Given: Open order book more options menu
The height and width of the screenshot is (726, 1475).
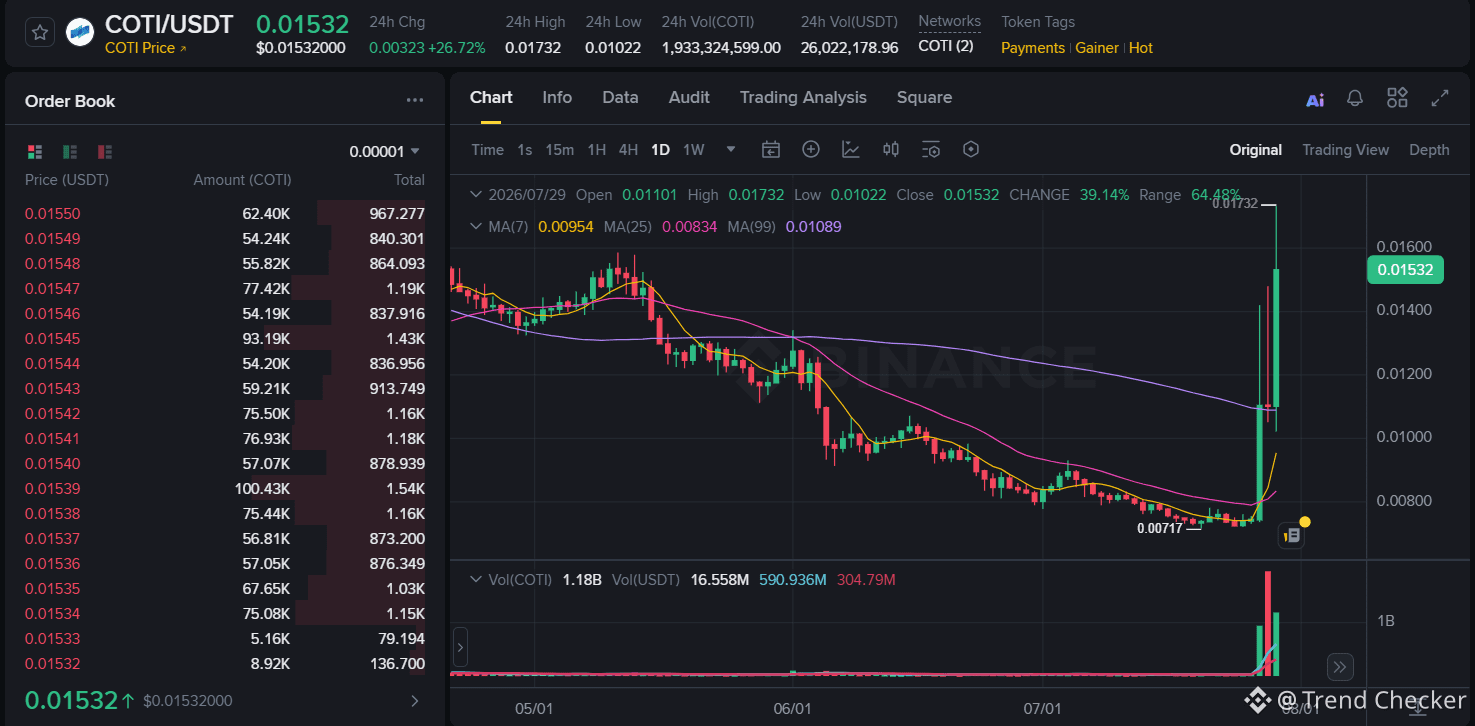Looking at the screenshot, I should pyautogui.click(x=415, y=101).
